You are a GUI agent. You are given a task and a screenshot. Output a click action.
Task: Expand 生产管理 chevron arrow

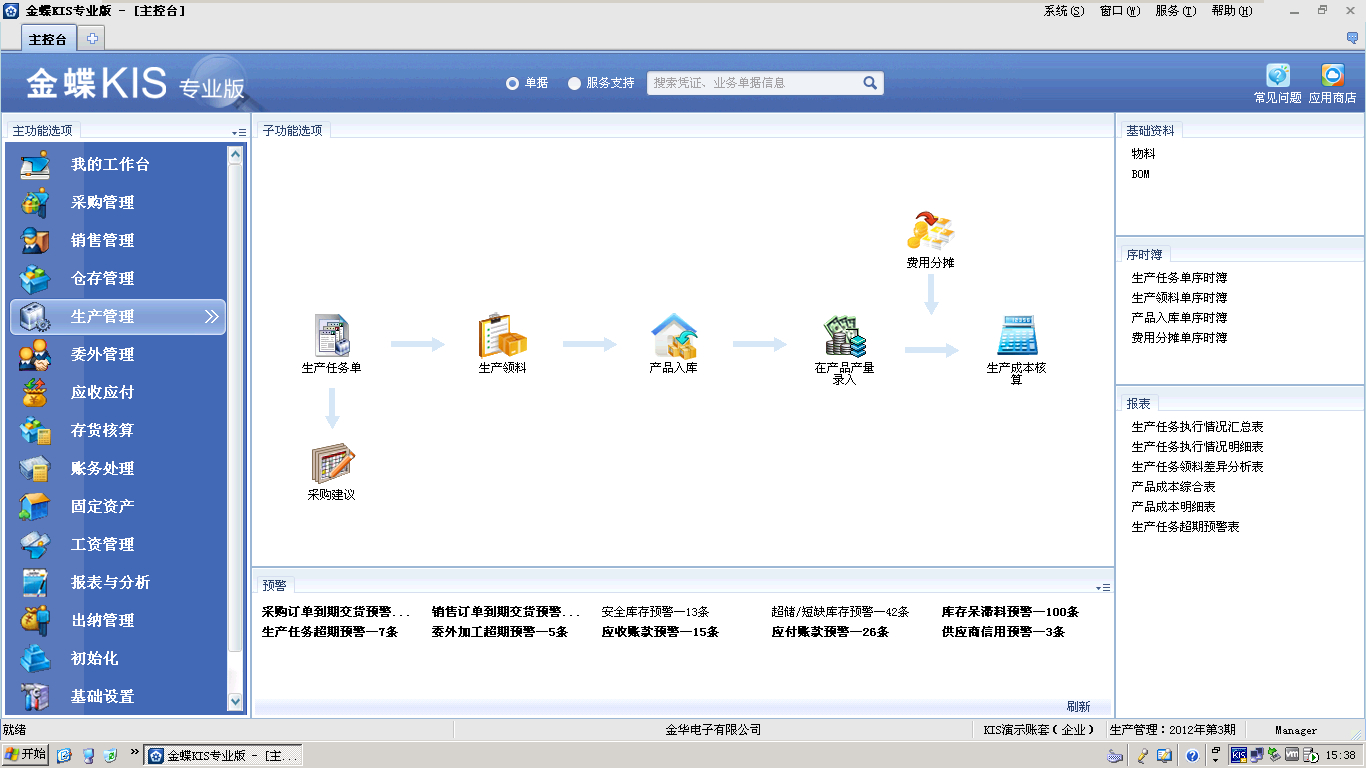(211, 317)
